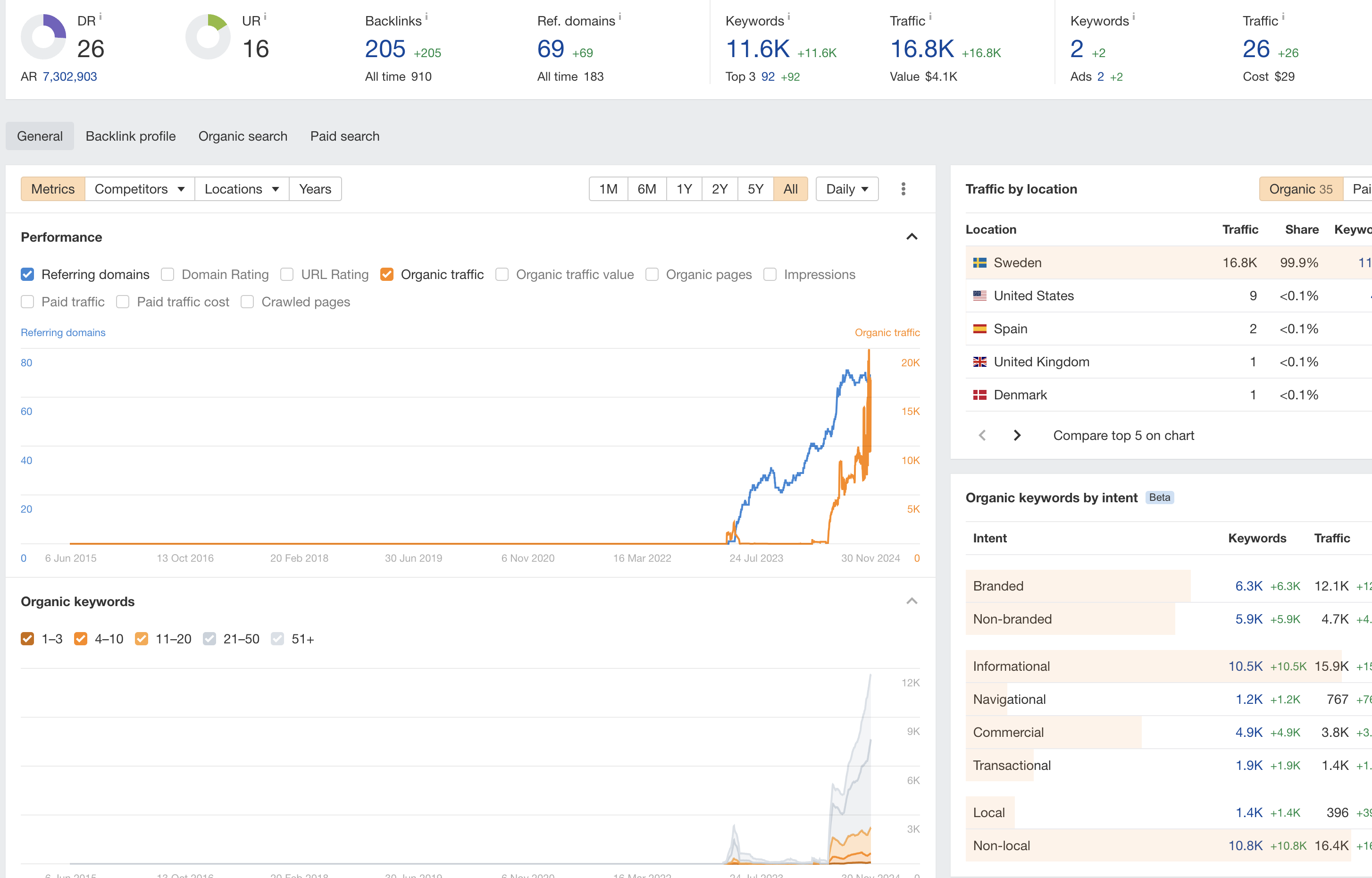Open the Locations dropdown
1372x878 pixels.
point(242,189)
